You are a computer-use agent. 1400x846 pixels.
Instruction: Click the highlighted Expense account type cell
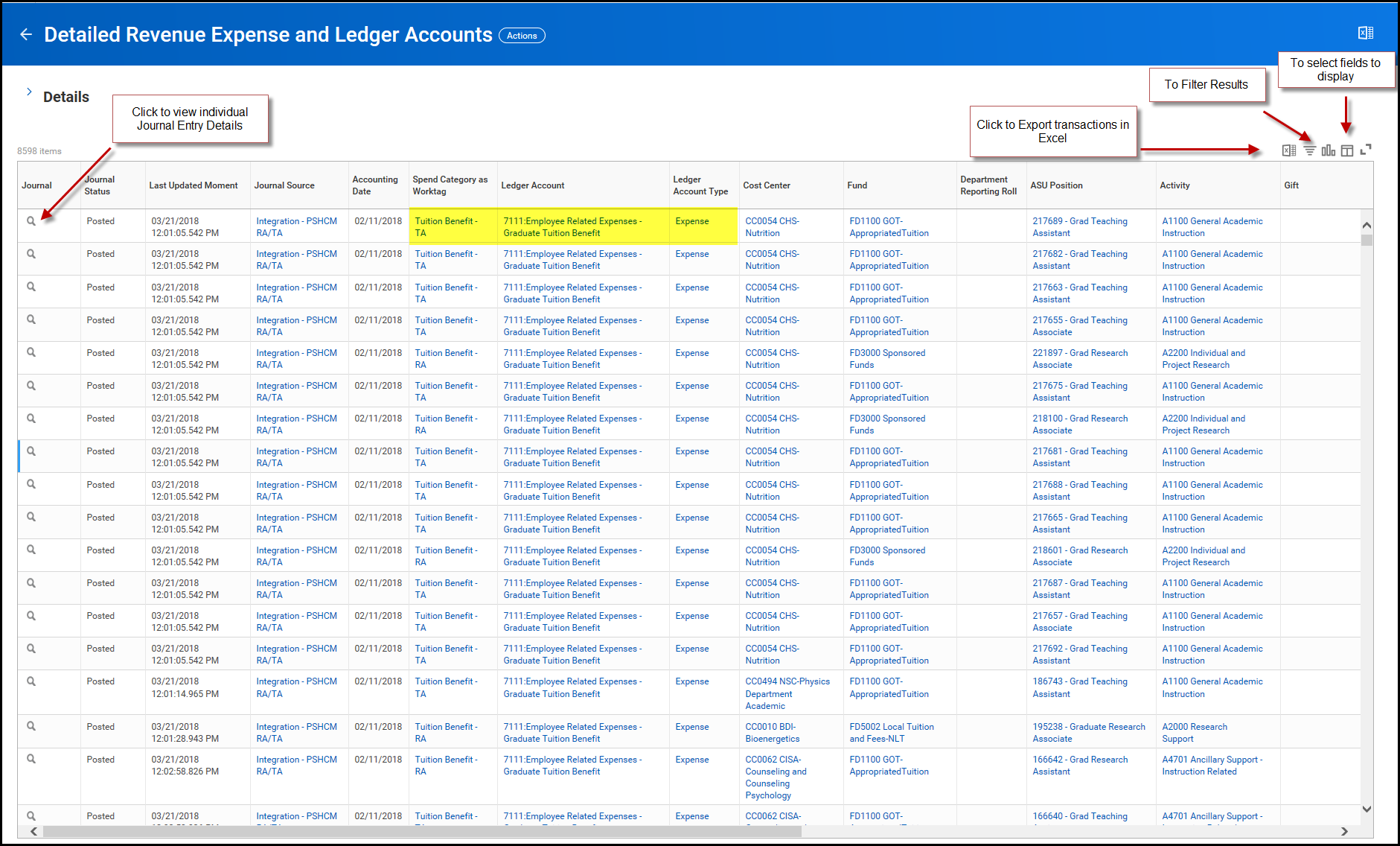692,221
